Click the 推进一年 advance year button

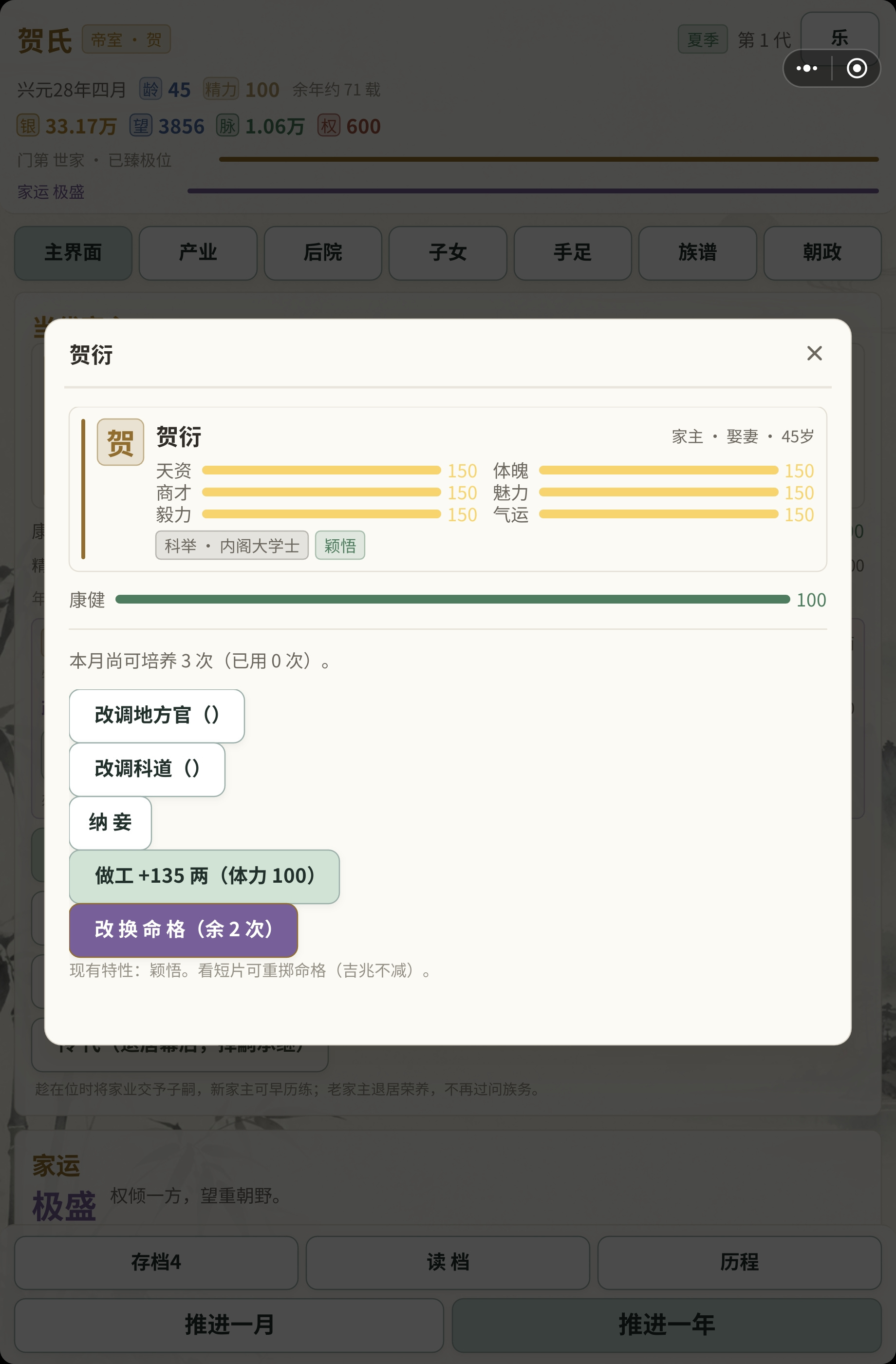[666, 1325]
